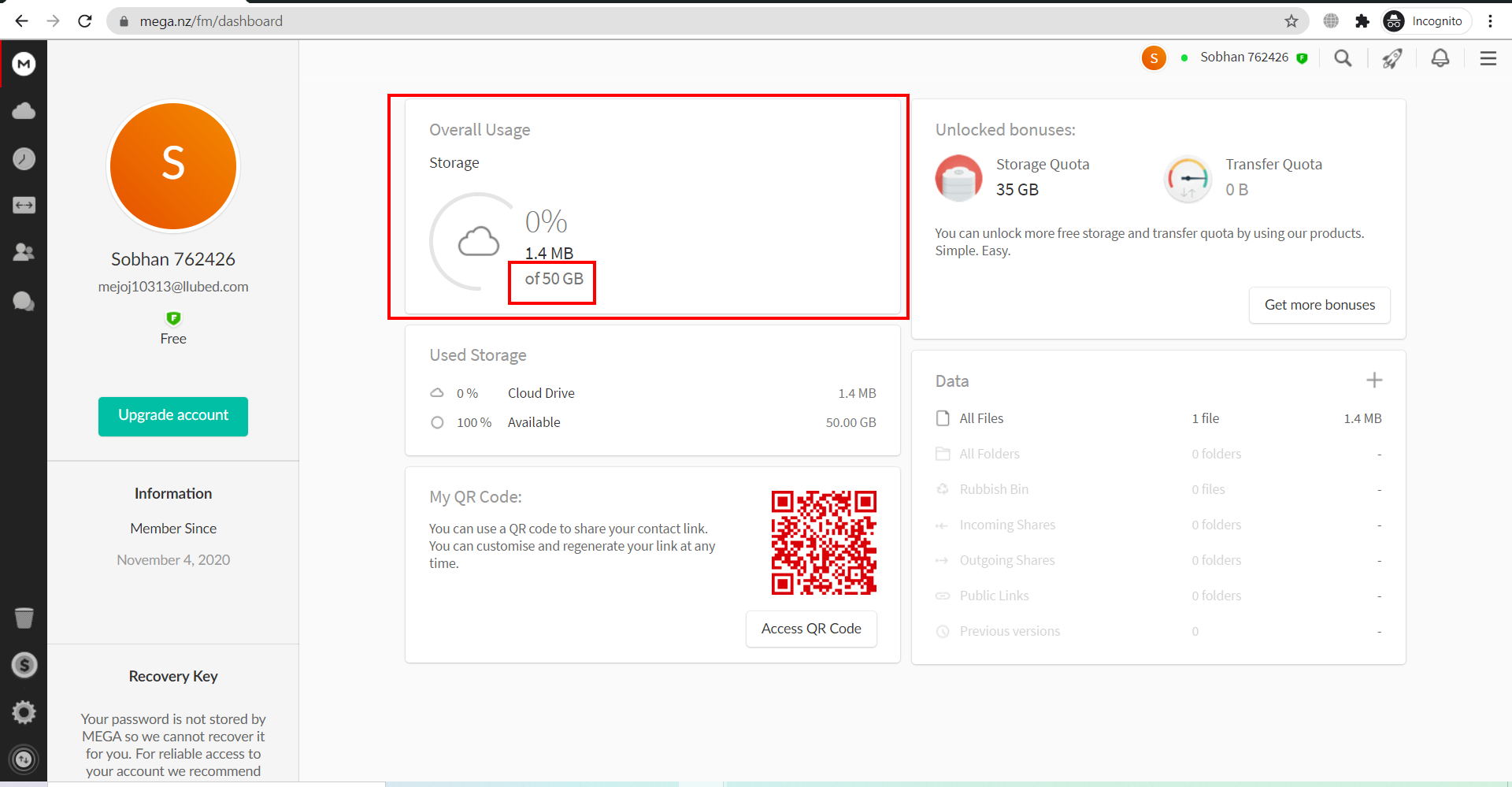Click the Free plan shield badge
This screenshot has width=1512, height=787.
click(173, 318)
